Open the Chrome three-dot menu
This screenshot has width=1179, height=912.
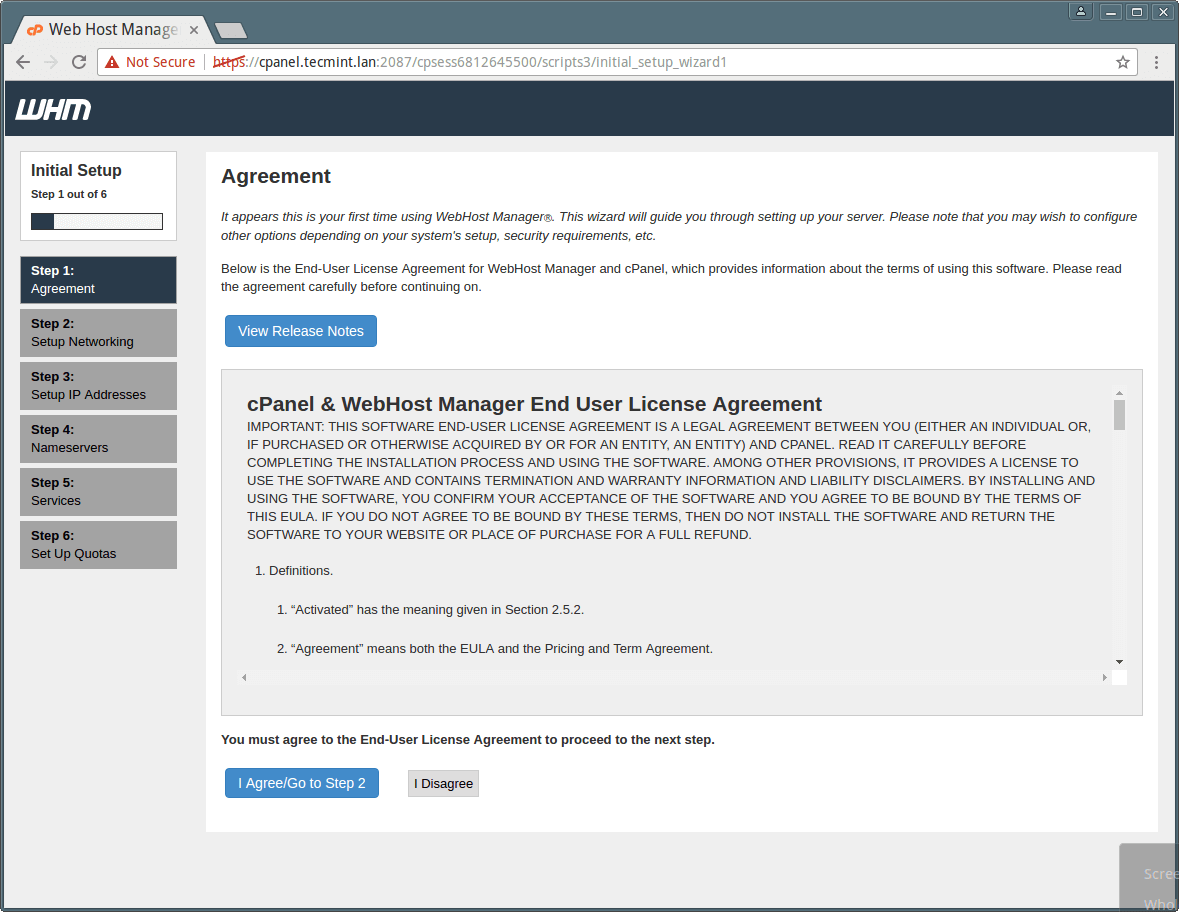pos(1156,62)
